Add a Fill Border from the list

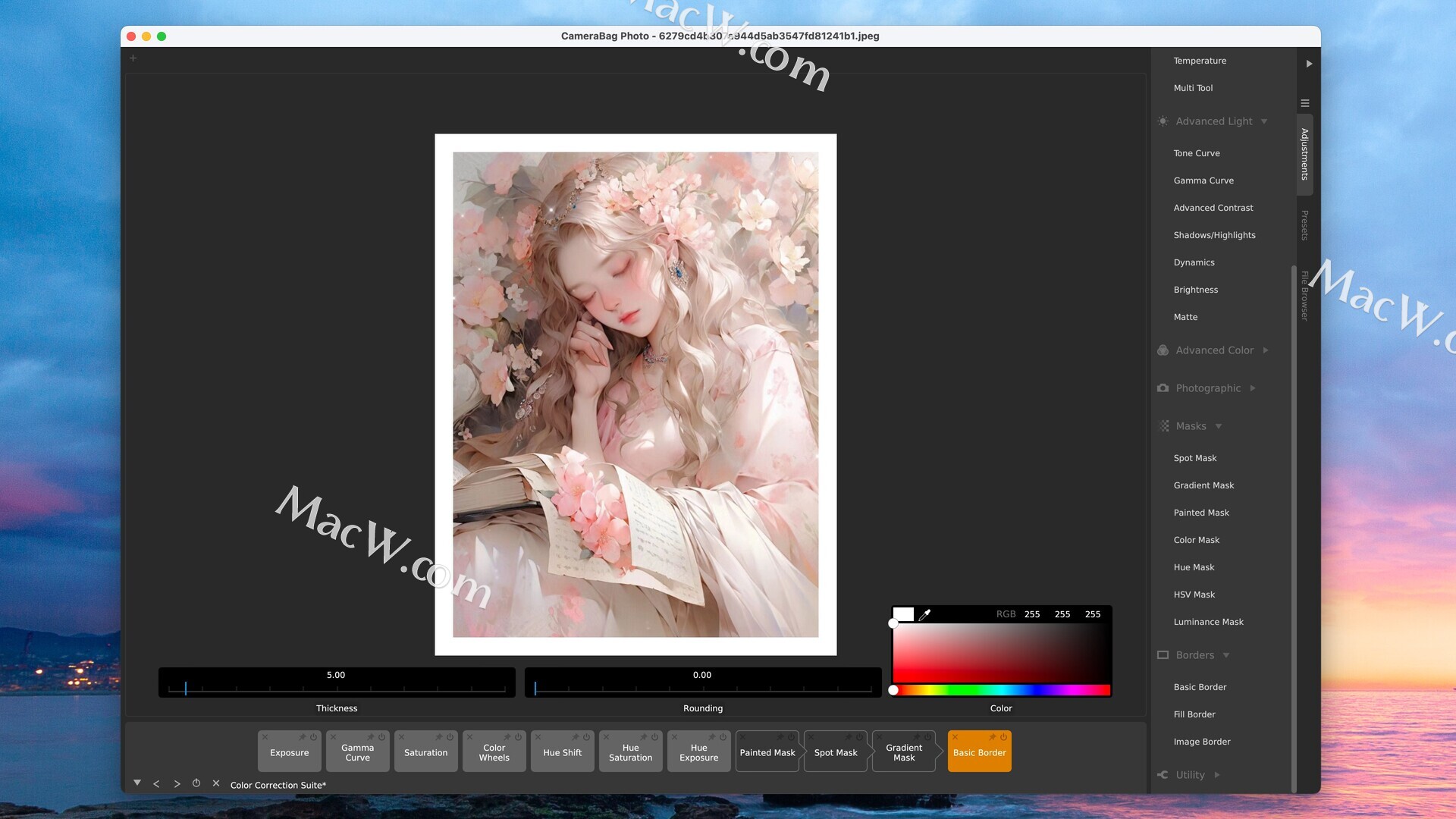click(x=1194, y=714)
